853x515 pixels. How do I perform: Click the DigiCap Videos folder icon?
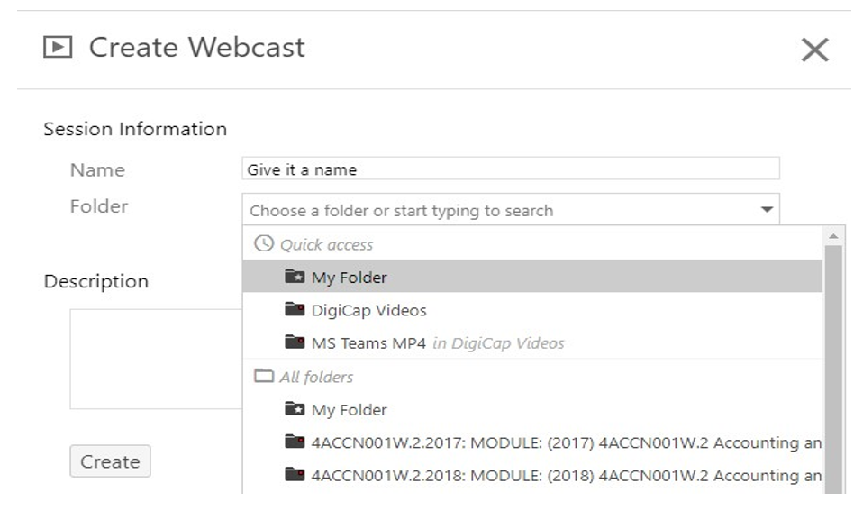295,309
